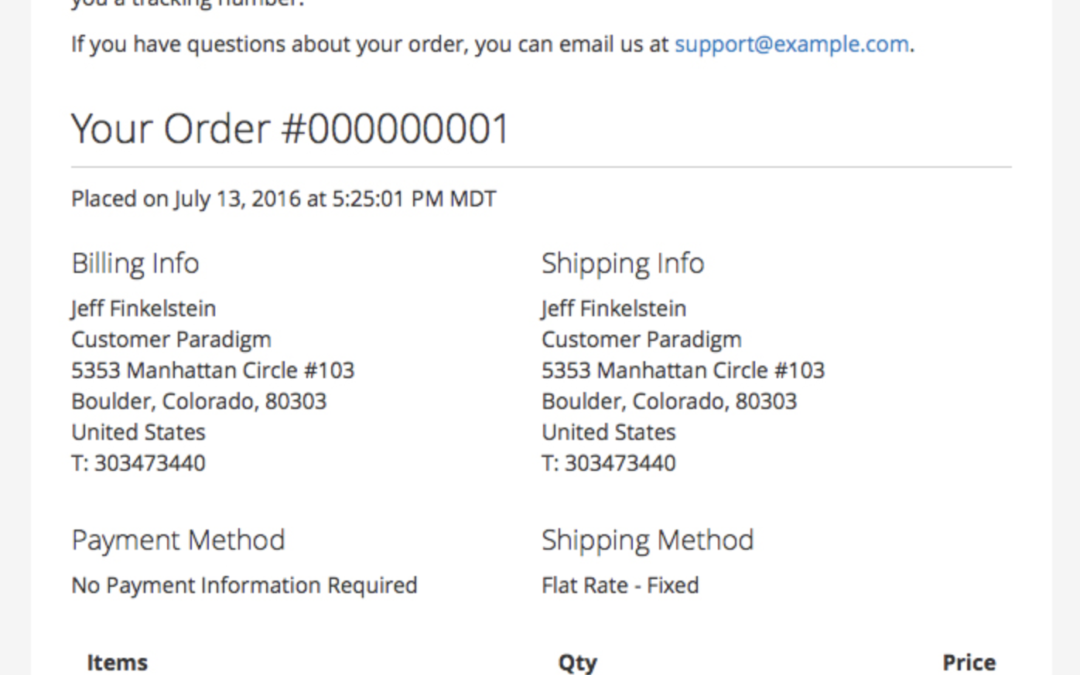Click the Qty column header

point(577,662)
